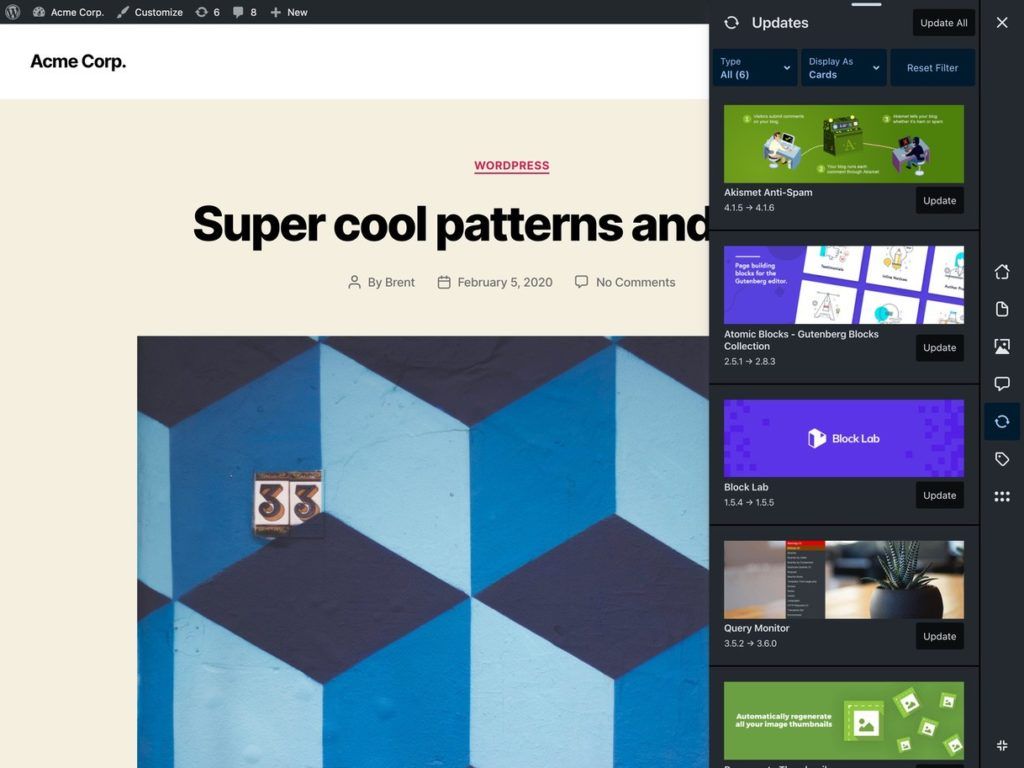Update the Akismet Anti-Spam plugin
Viewport: 1024px width, 768px height.
(939, 200)
